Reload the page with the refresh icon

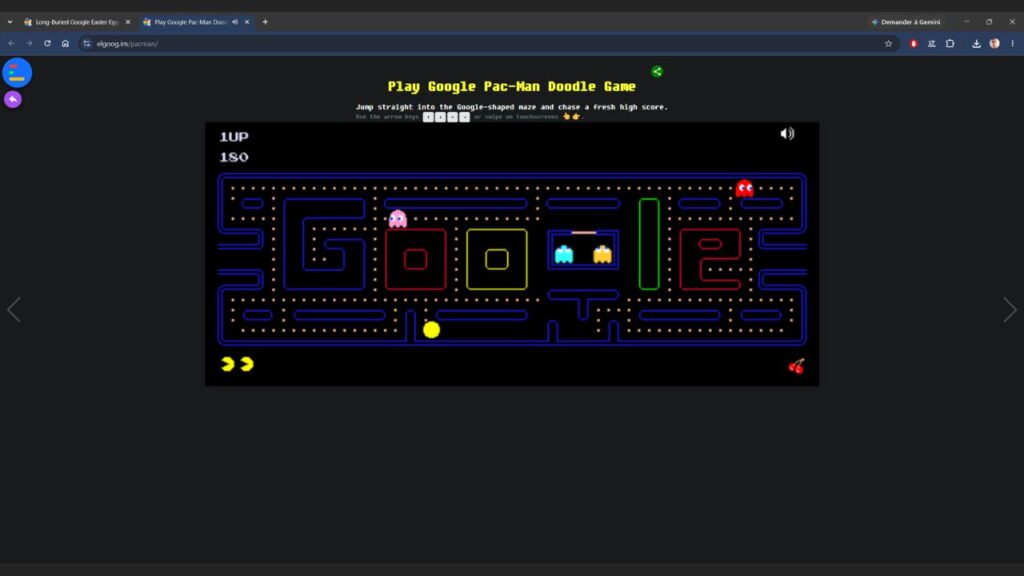[x=48, y=44]
